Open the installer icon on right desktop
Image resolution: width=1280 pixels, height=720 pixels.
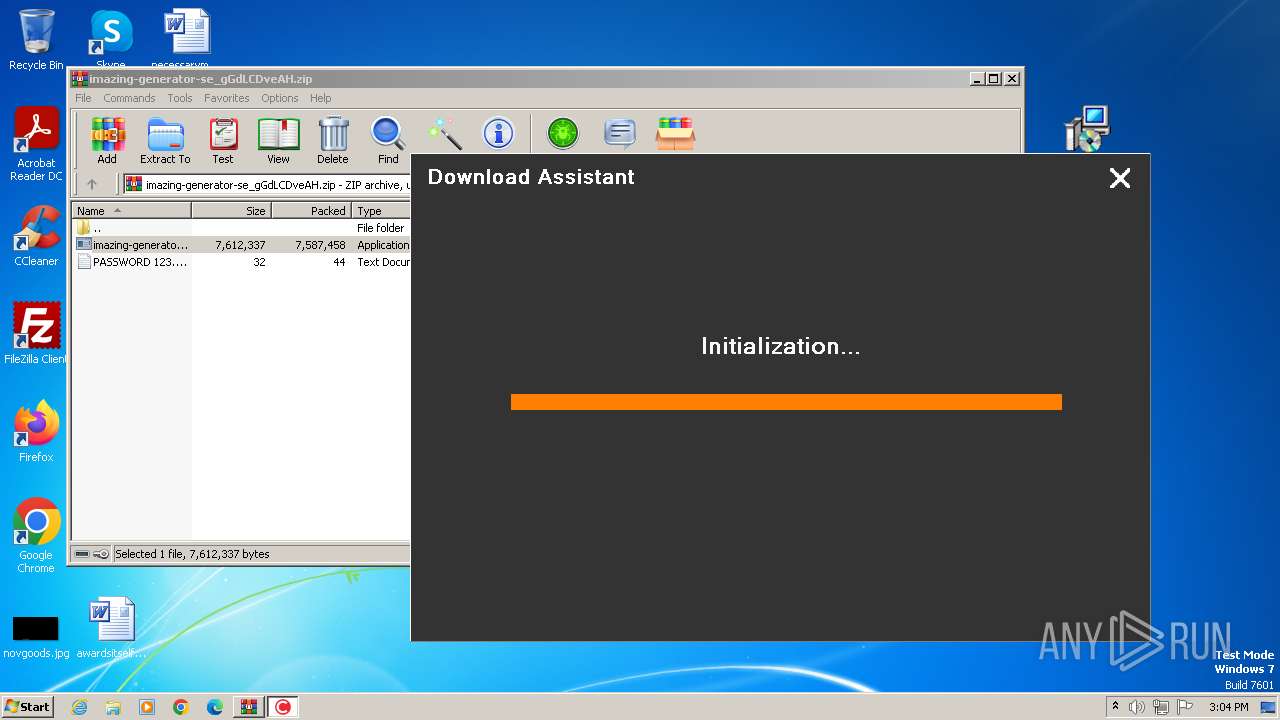pos(1087,128)
